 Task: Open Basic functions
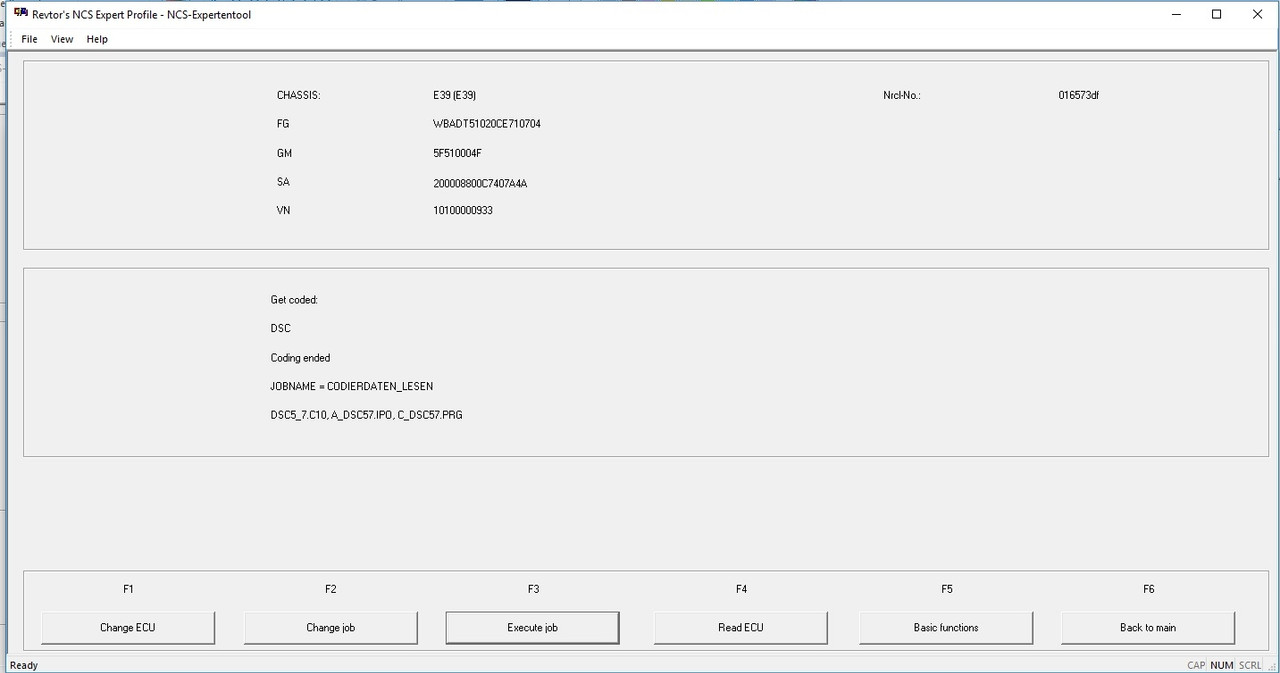point(946,628)
